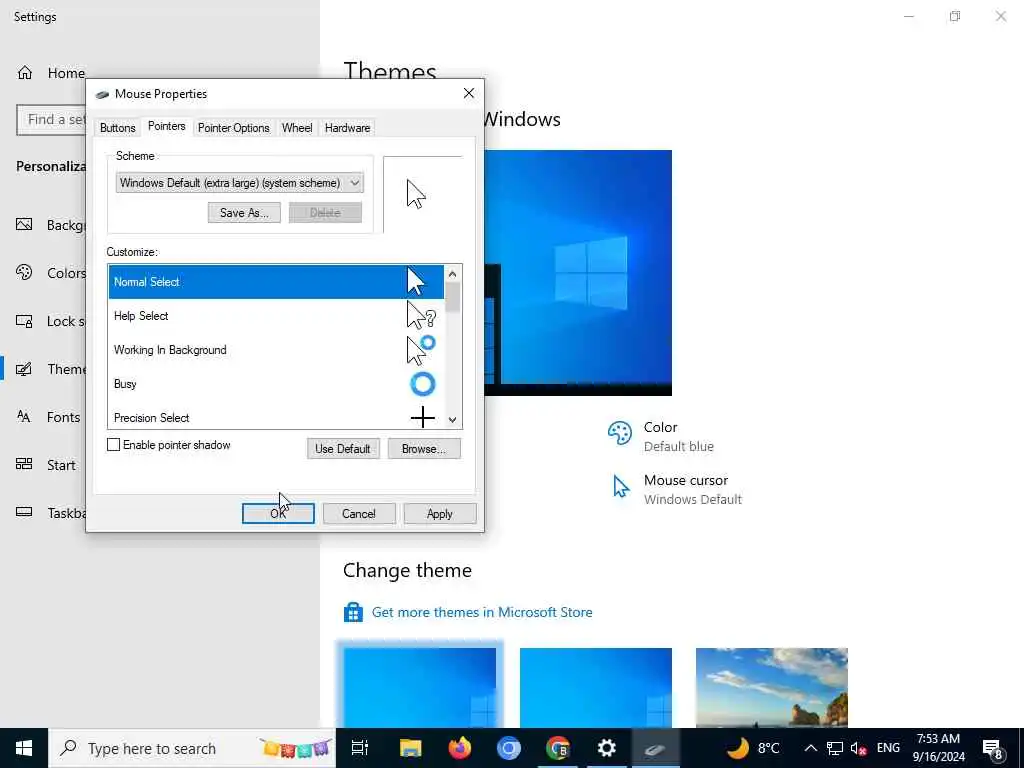Open clock and date 7:53 AM
1024x768 pixels.
938,748
